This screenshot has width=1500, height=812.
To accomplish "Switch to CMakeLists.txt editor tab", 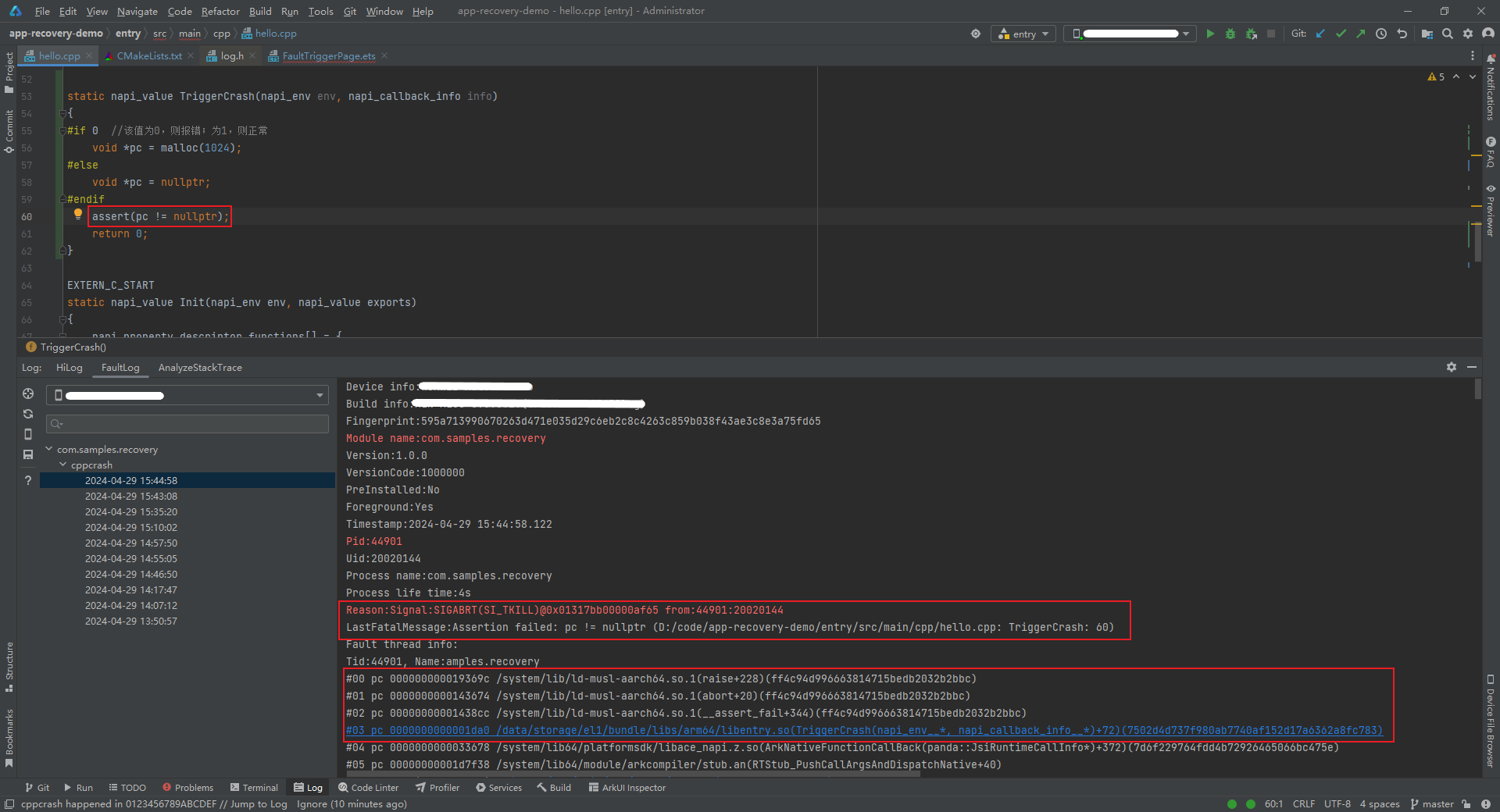I will pyautogui.click(x=148, y=56).
